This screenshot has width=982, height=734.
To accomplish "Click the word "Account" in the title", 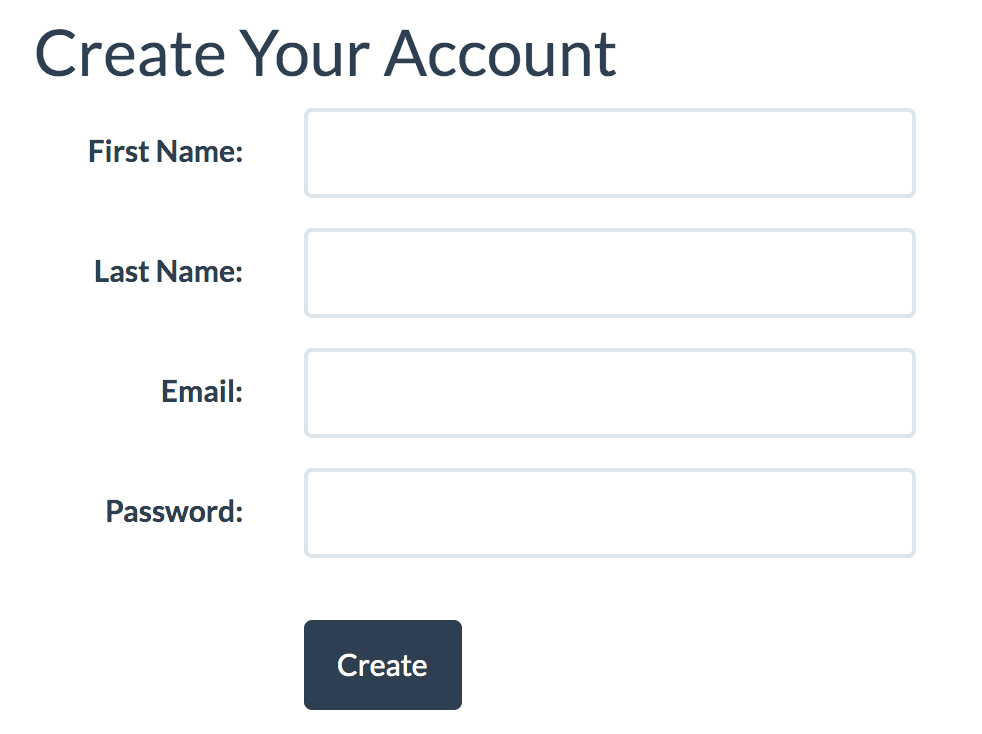I will pos(500,54).
